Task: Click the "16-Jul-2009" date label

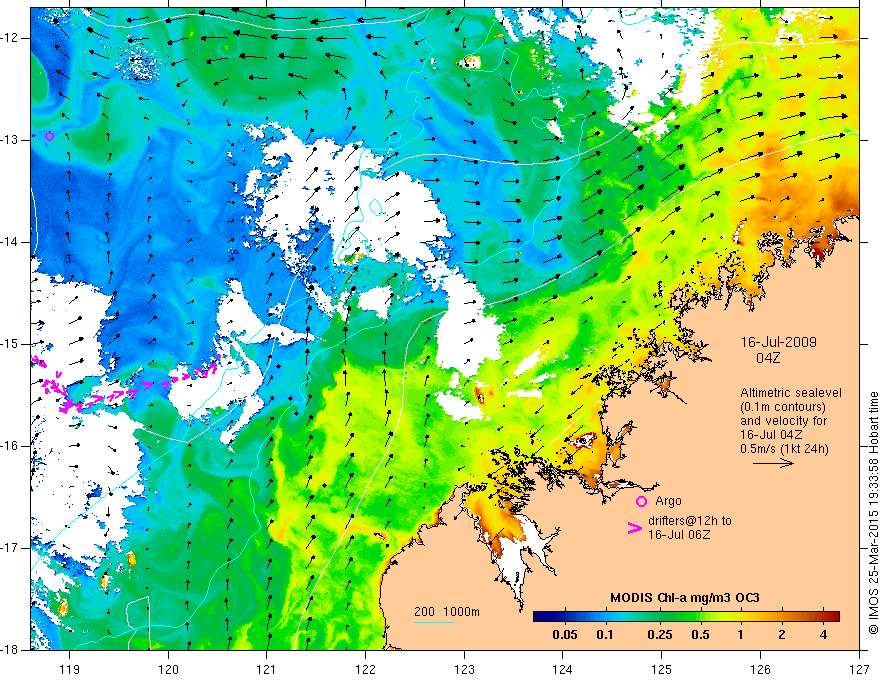Action: 778,342
